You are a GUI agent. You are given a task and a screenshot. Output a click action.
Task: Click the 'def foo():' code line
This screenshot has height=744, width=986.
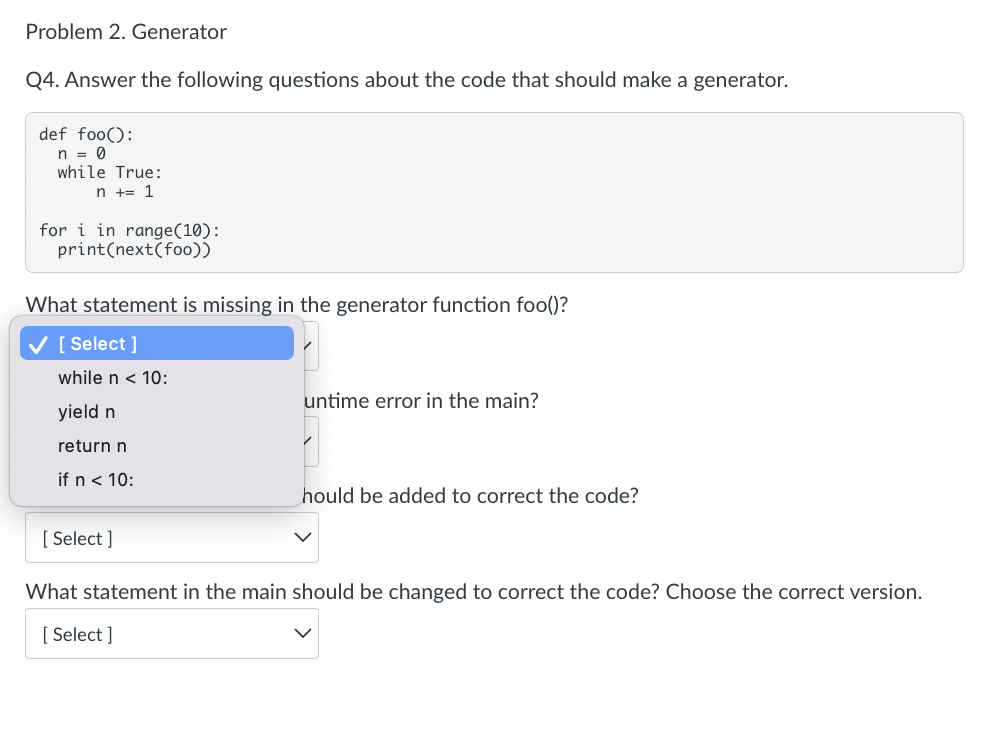tap(86, 135)
